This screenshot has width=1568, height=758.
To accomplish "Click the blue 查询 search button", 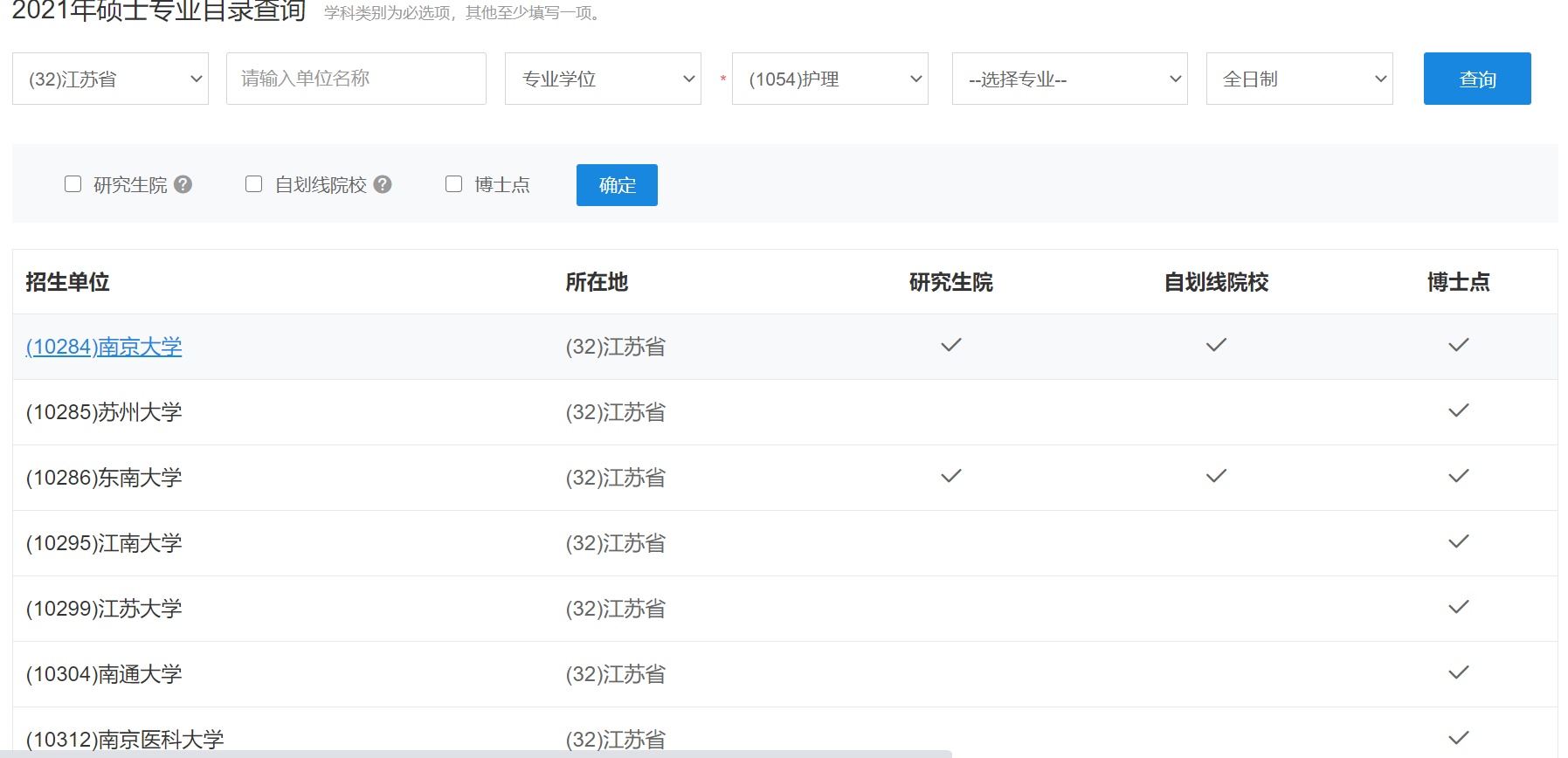I will pyautogui.click(x=1477, y=79).
